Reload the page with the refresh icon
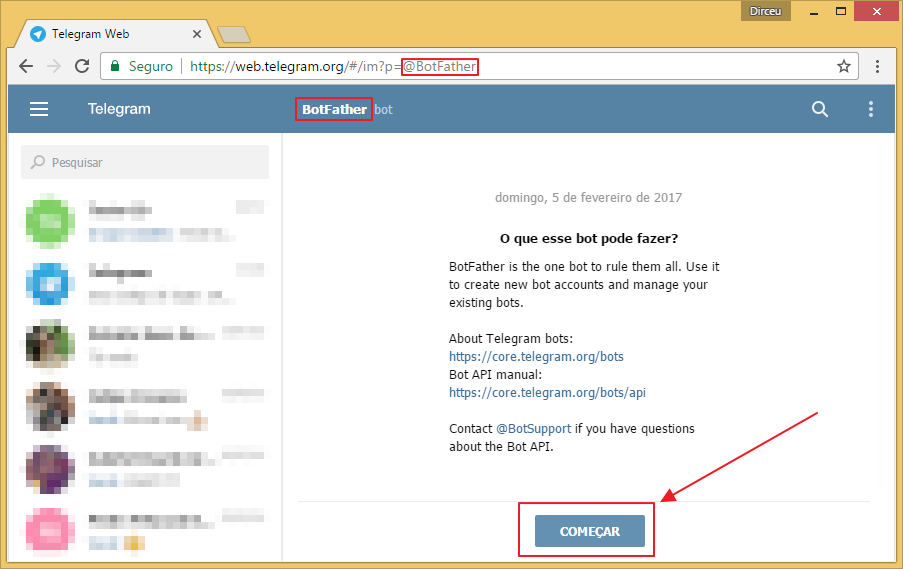Image resolution: width=903 pixels, height=569 pixels. [x=82, y=66]
